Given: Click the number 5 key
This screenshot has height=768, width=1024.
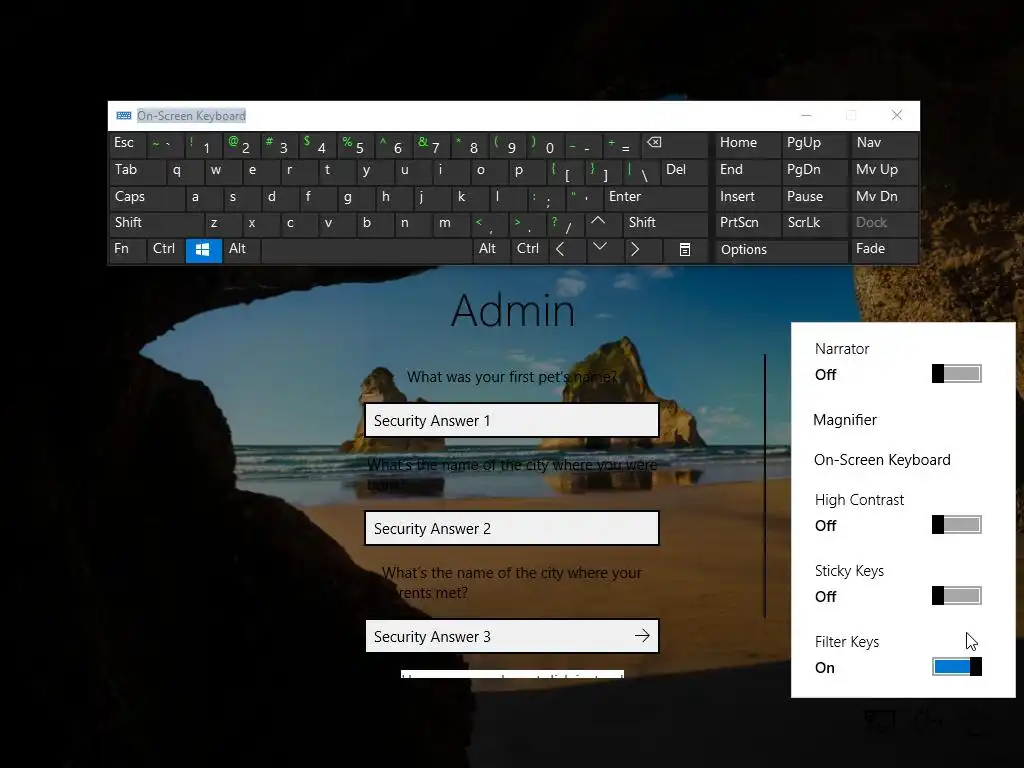Looking at the screenshot, I should point(356,144).
